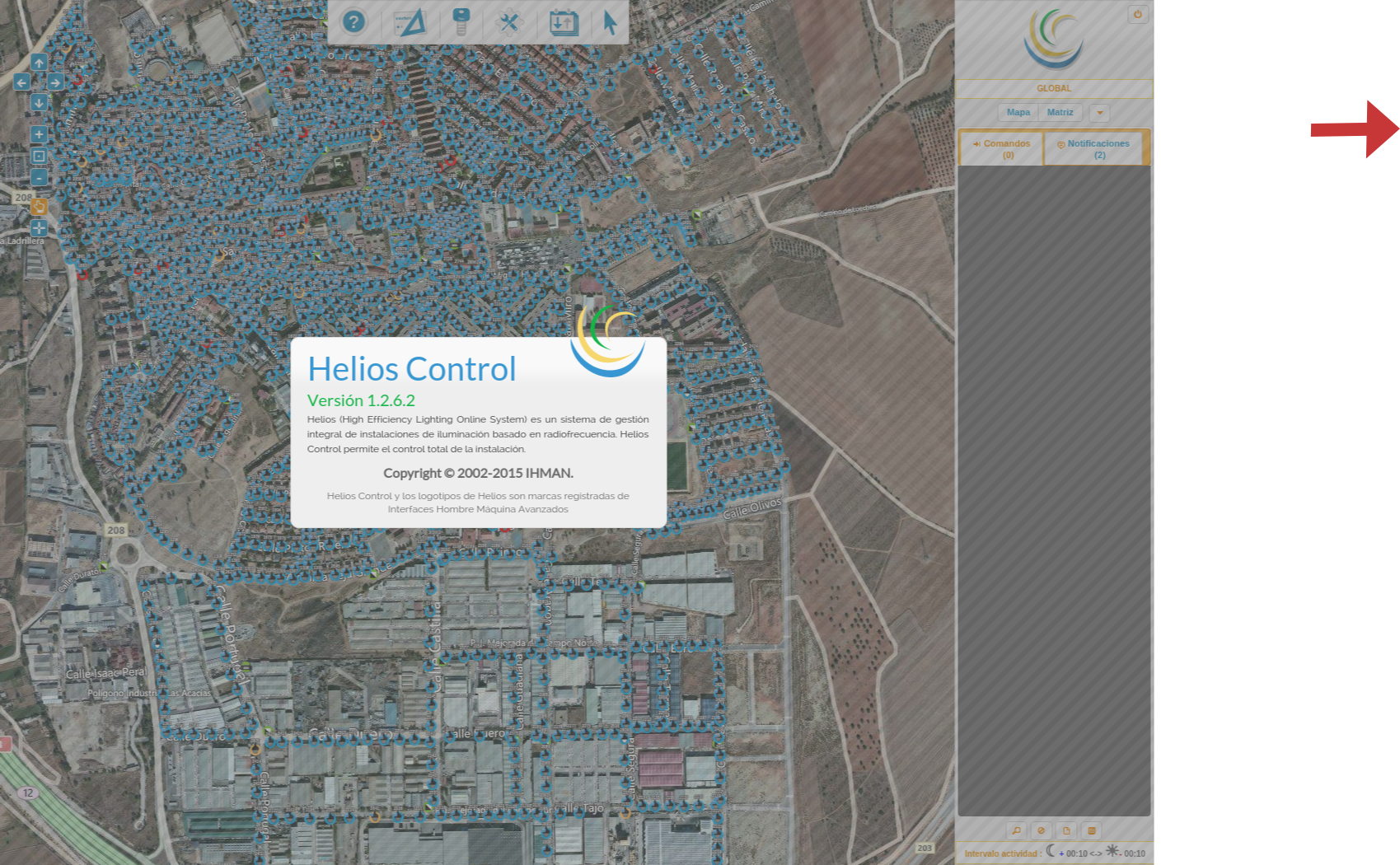Viewport: 1400px width, 865px height.
Task: Zoom out with the minus button
Action: click(x=39, y=177)
